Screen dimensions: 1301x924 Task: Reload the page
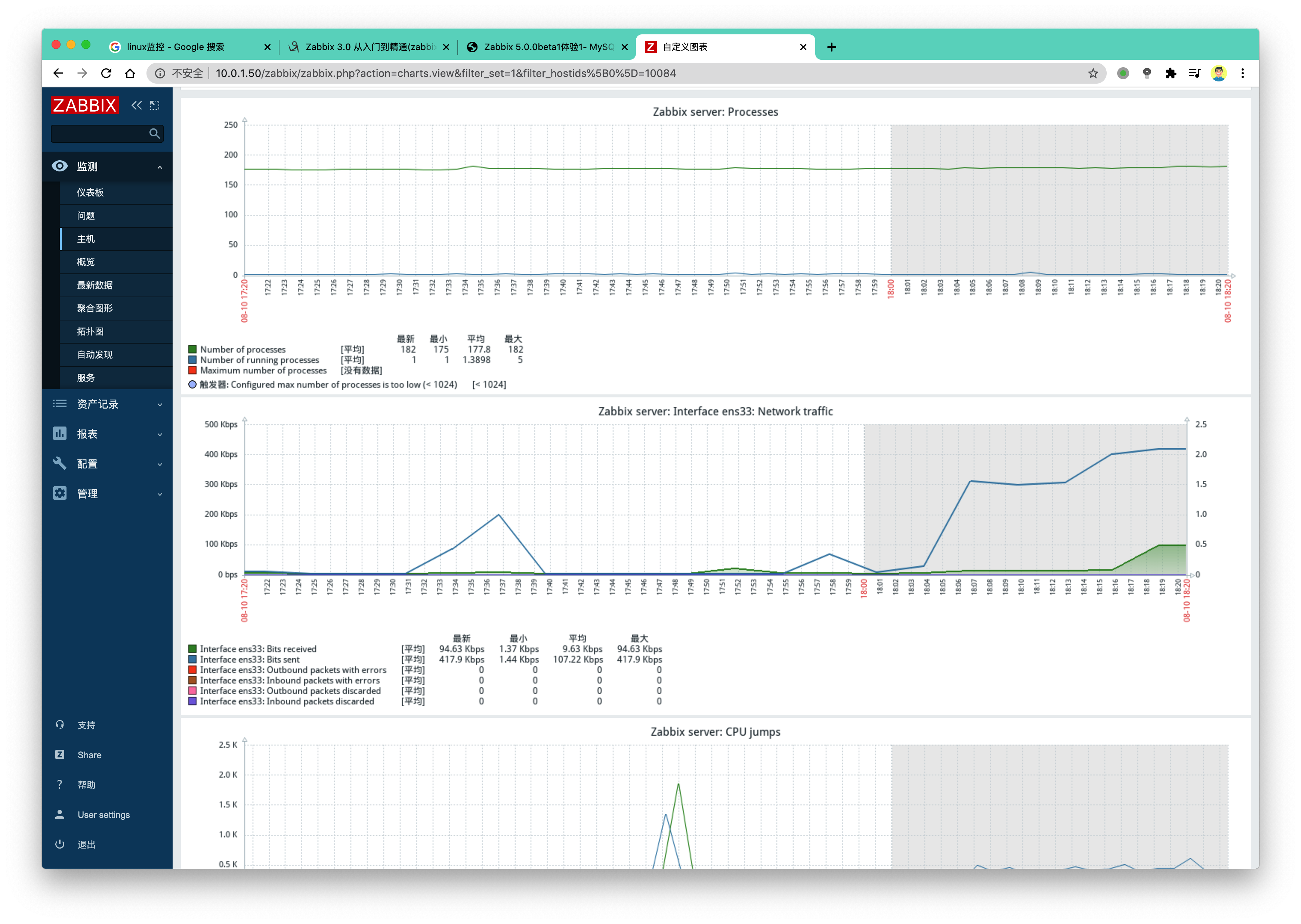point(106,73)
